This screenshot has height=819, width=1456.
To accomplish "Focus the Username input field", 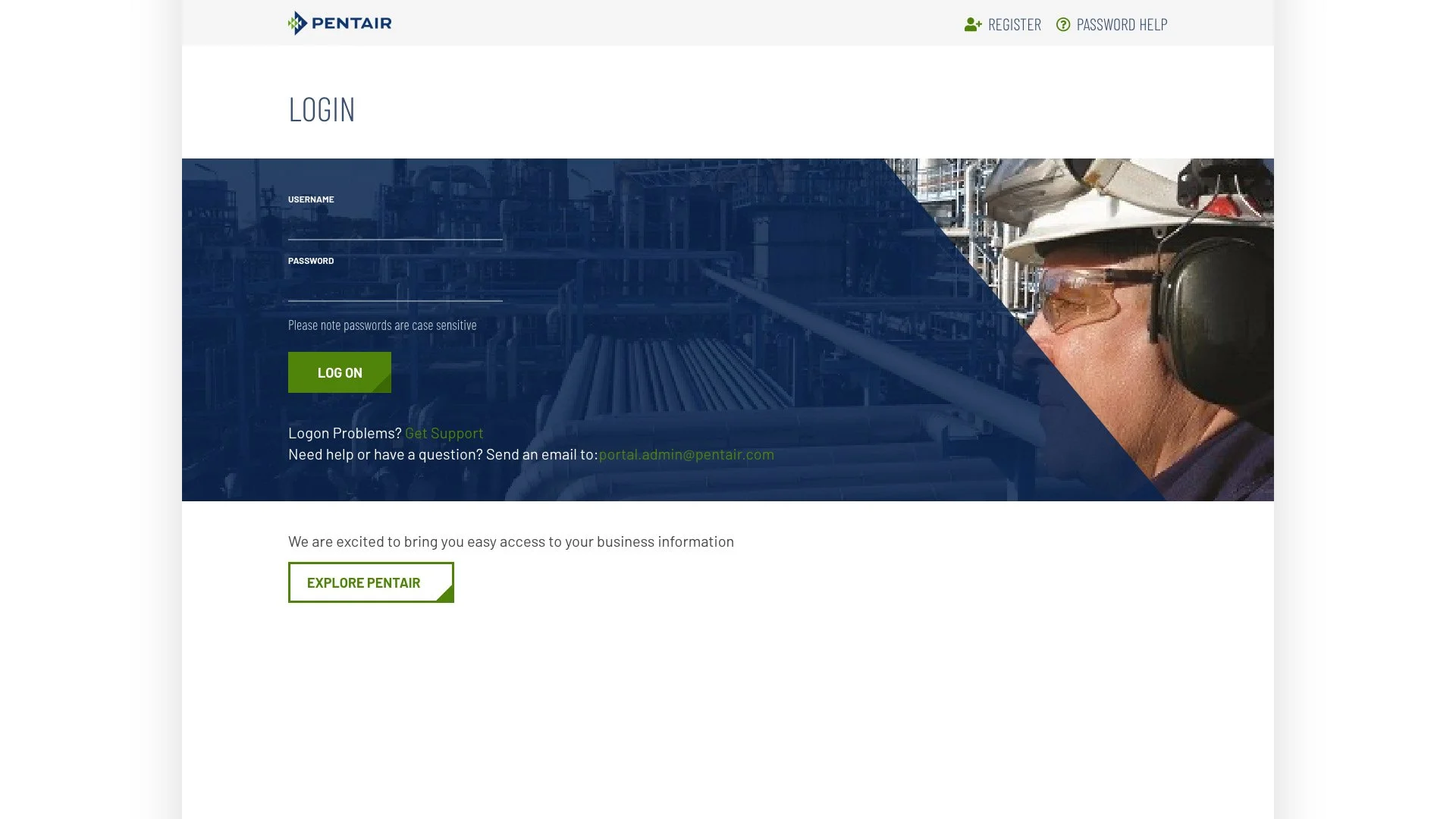I will pos(395,226).
